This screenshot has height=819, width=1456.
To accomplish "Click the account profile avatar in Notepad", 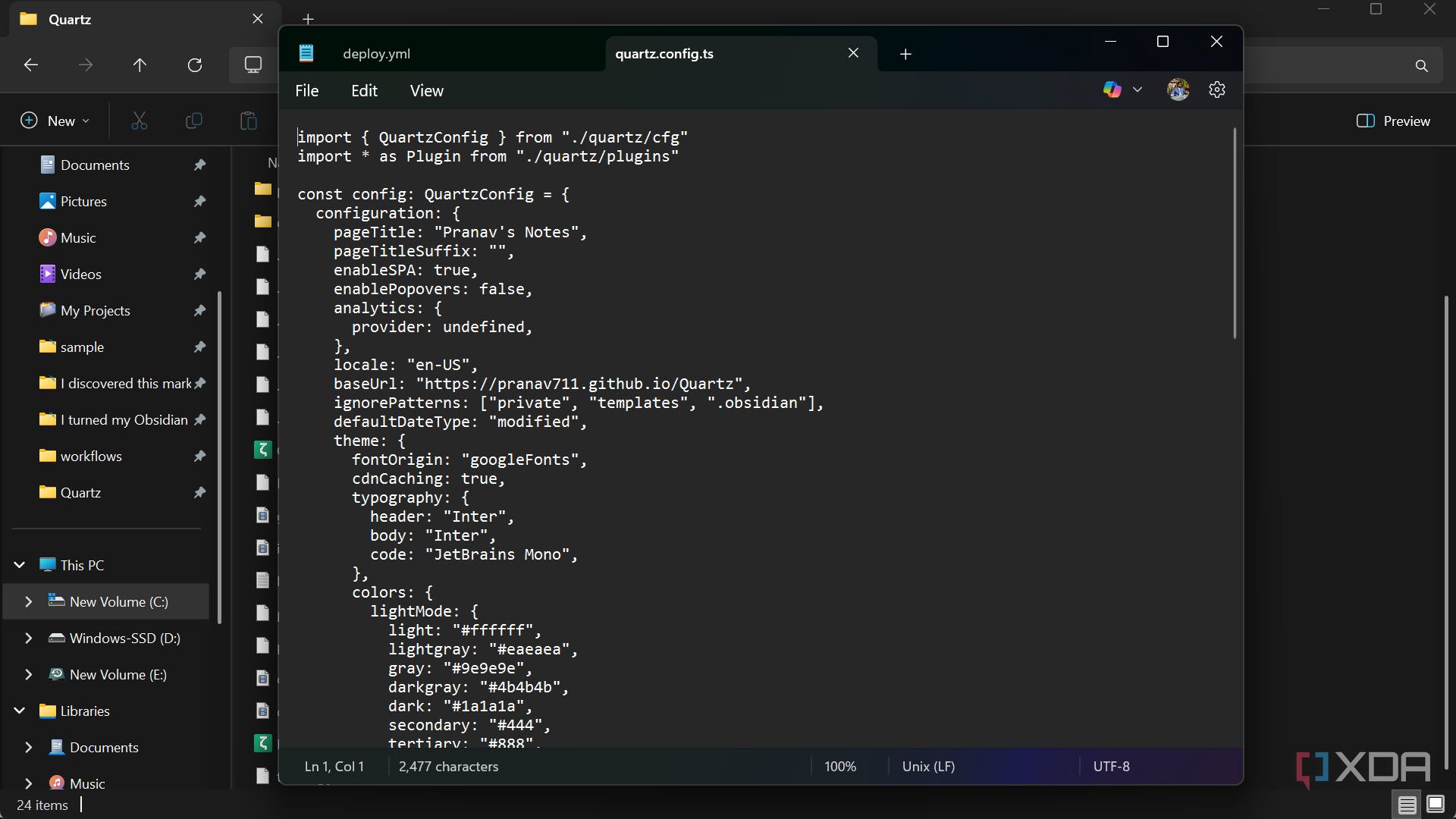I will tap(1177, 89).
